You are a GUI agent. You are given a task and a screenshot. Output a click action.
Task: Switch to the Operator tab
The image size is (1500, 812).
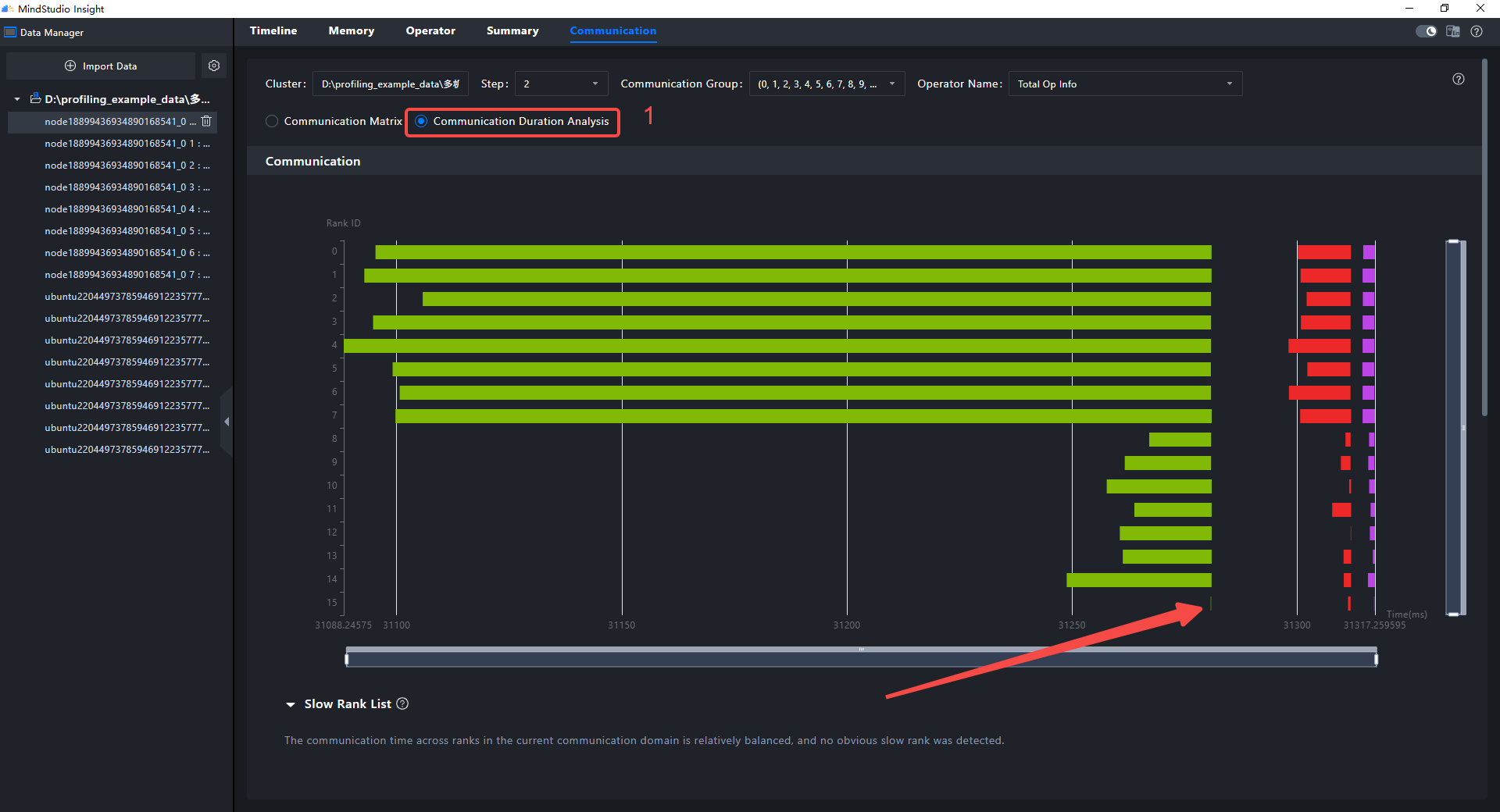click(x=430, y=30)
